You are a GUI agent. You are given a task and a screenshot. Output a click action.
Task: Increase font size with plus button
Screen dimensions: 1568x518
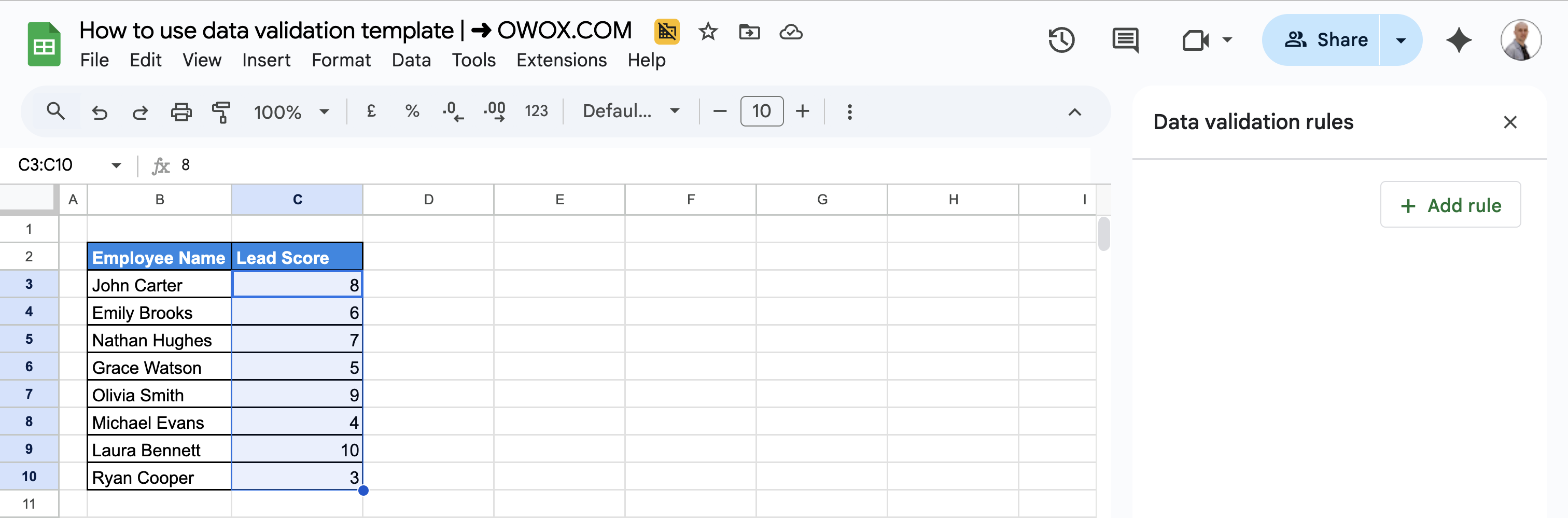coord(802,111)
